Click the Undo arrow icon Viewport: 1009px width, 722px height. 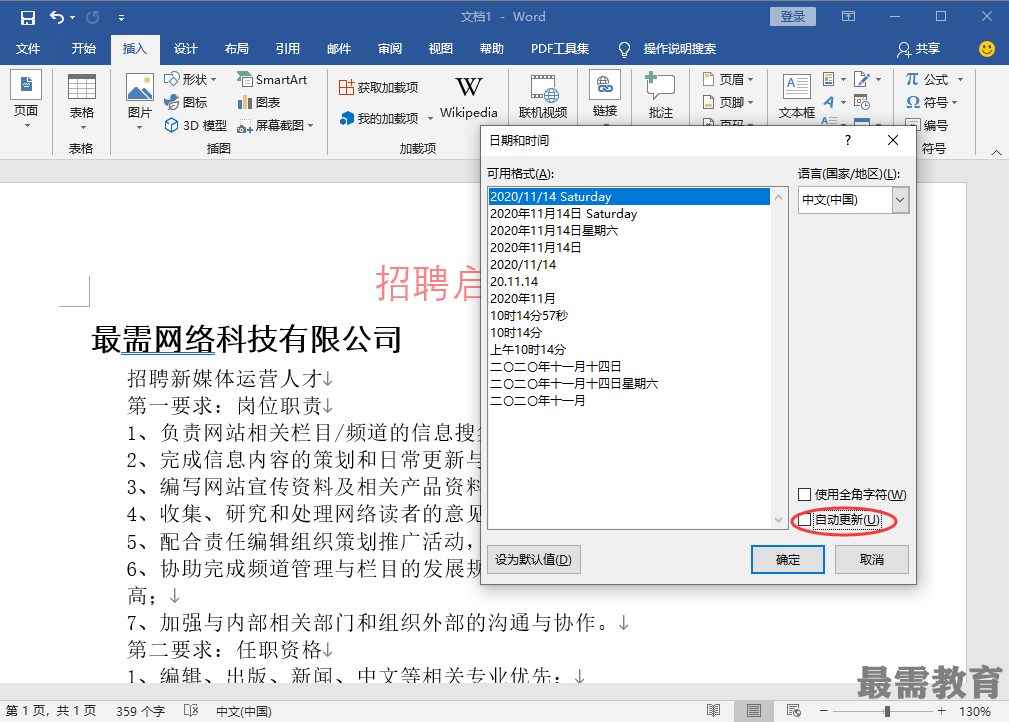(57, 17)
